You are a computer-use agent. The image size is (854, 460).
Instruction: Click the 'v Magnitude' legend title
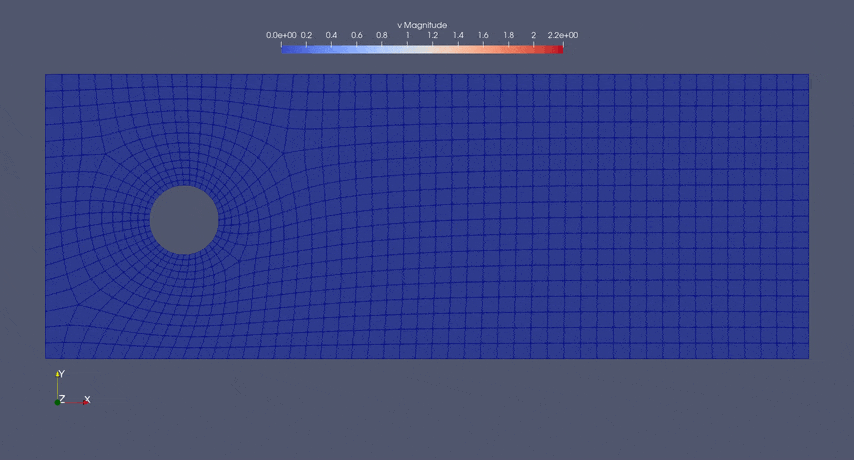[x=422, y=25]
